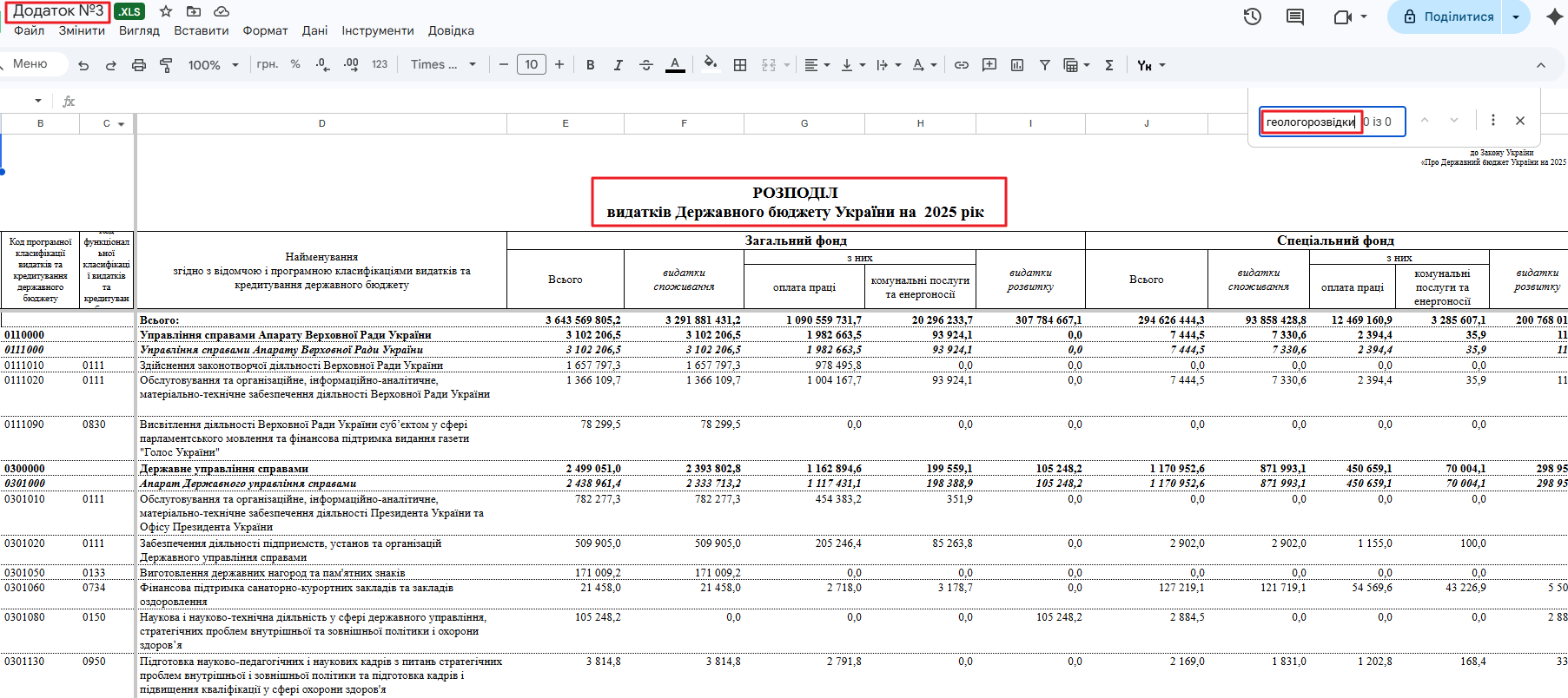
Task: Insert a link from toolbar
Action: [962, 65]
